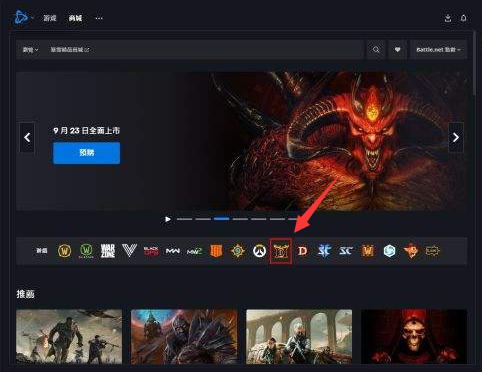This screenshot has width=482, height=372.
Task: Expand the Battle.net logo menu
Action: [22, 18]
